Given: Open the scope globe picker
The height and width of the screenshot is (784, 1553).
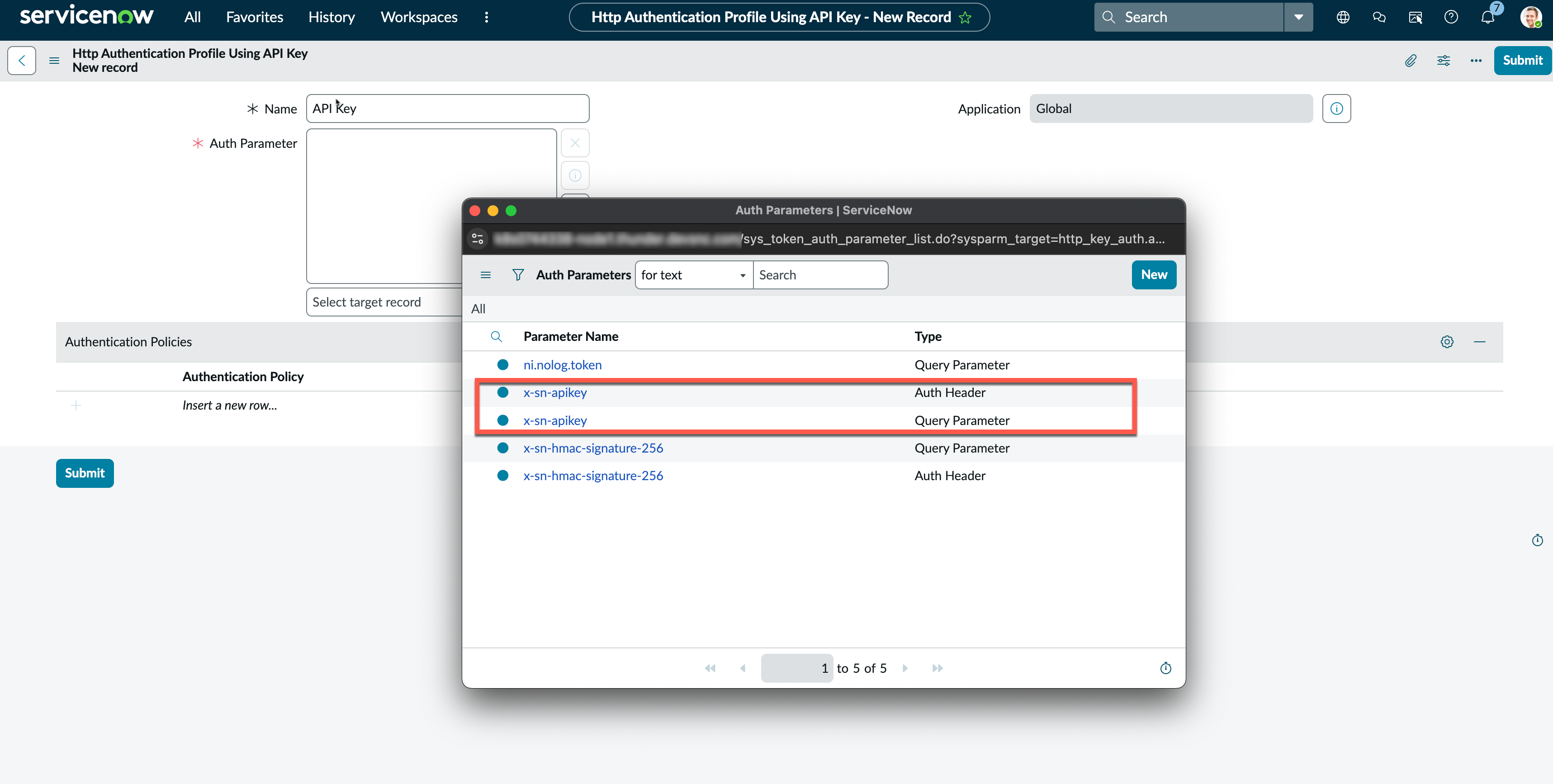Looking at the screenshot, I should (1343, 17).
